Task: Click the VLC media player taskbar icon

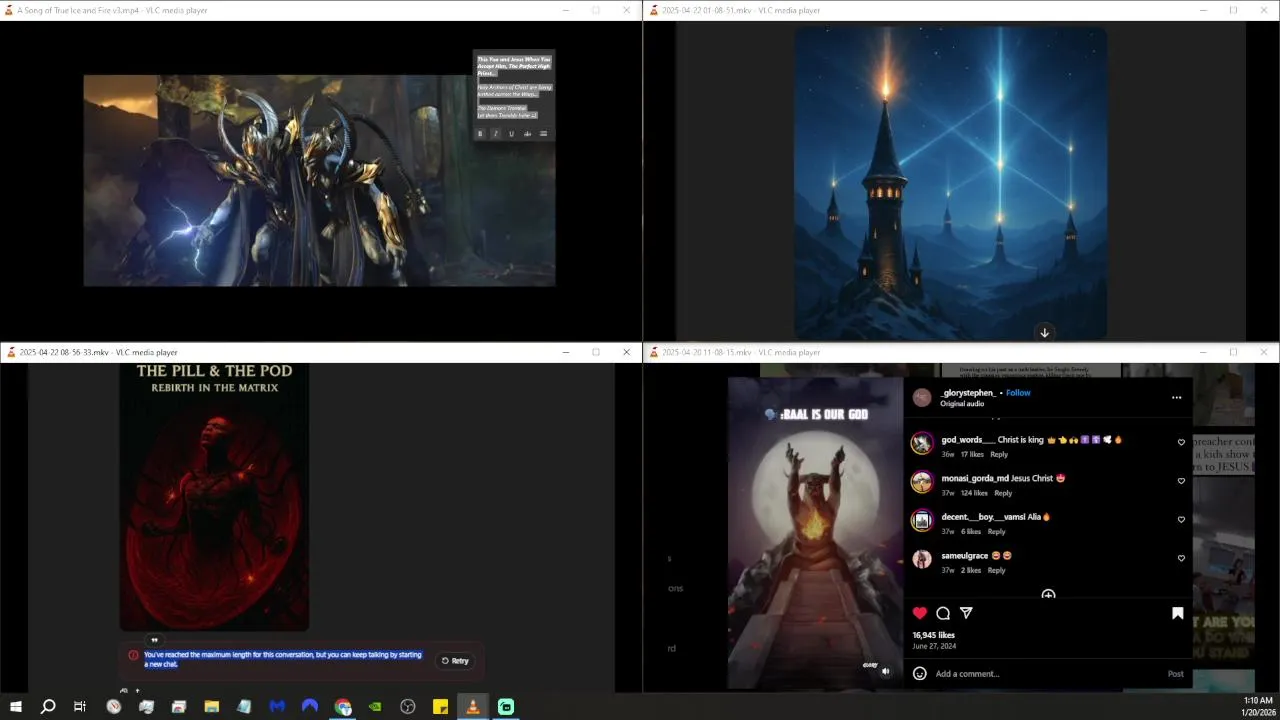Action: (x=473, y=707)
